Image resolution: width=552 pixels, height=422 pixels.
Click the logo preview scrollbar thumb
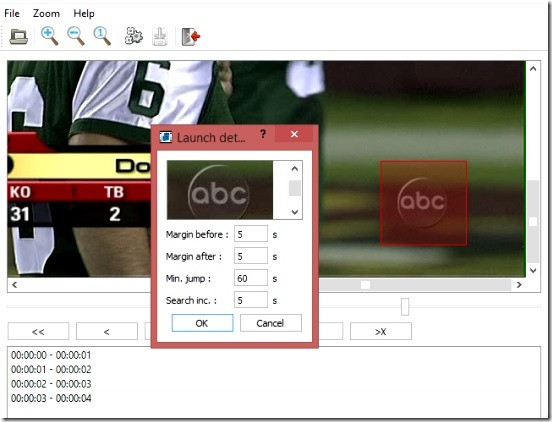point(295,188)
